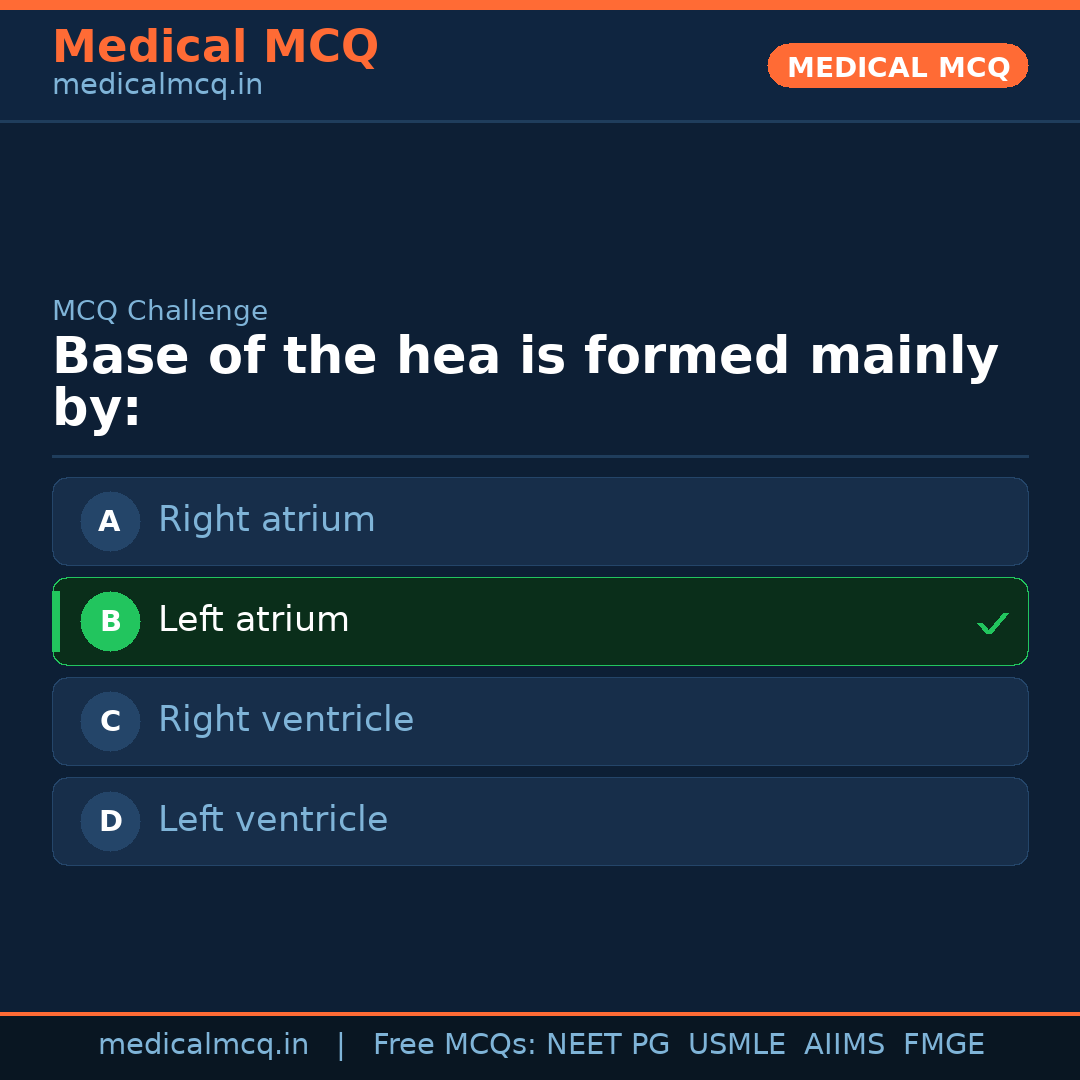Click the circular A badge icon
The height and width of the screenshot is (1080, 1080).
coord(110,521)
